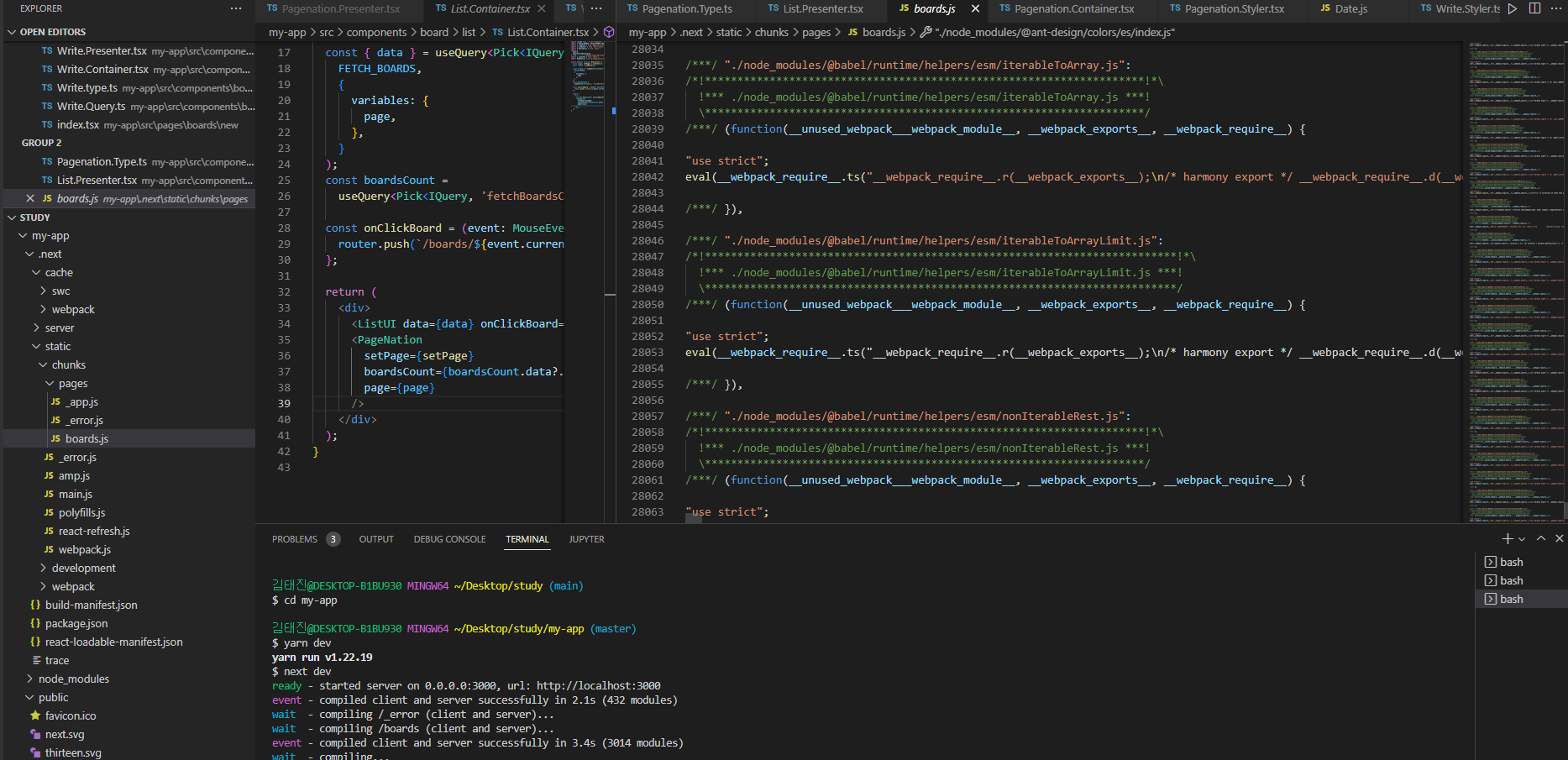The width and height of the screenshot is (1568, 760).
Task: Open the DEBUG CONSOLE panel tab
Action: pos(449,539)
